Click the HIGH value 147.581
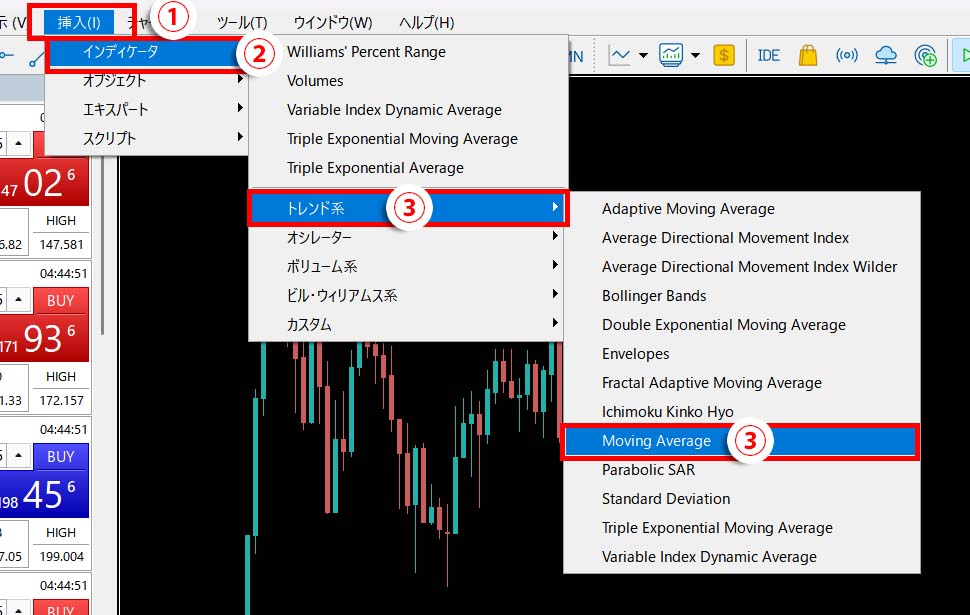Screen dimensions: 970x615 [x=61, y=244]
